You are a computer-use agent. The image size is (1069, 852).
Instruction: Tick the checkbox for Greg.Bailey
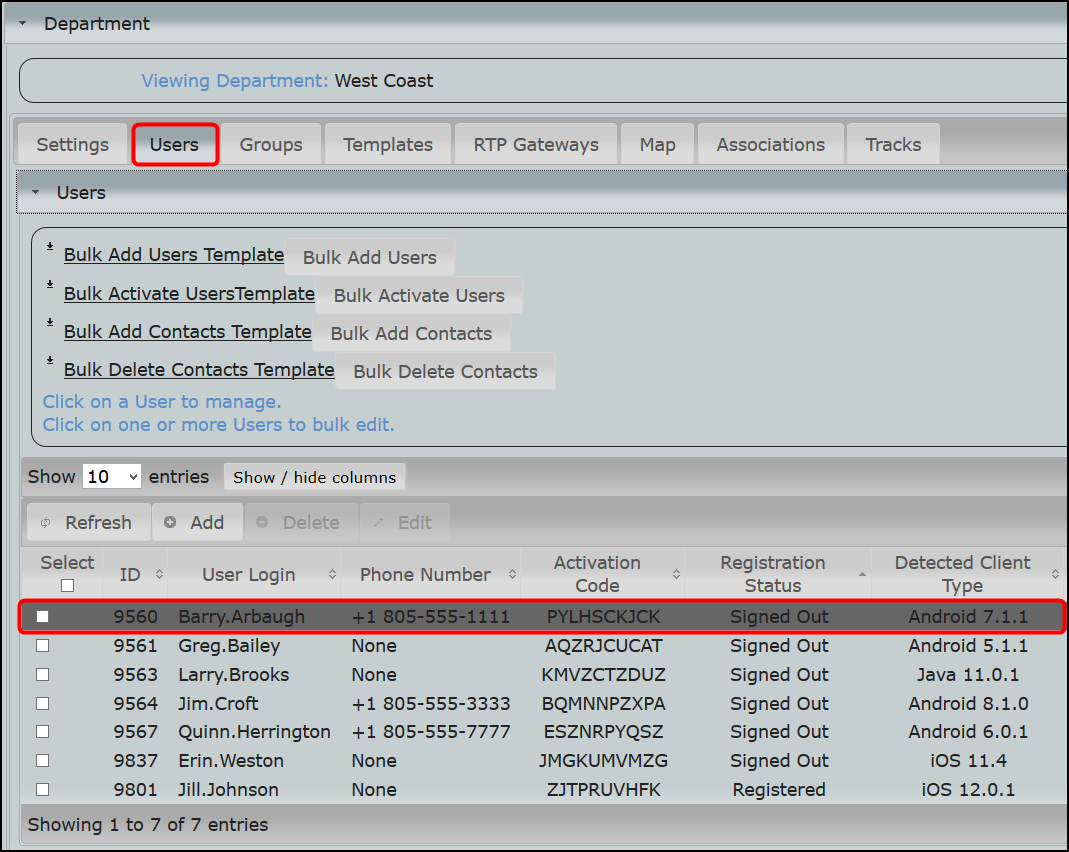(x=42, y=645)
